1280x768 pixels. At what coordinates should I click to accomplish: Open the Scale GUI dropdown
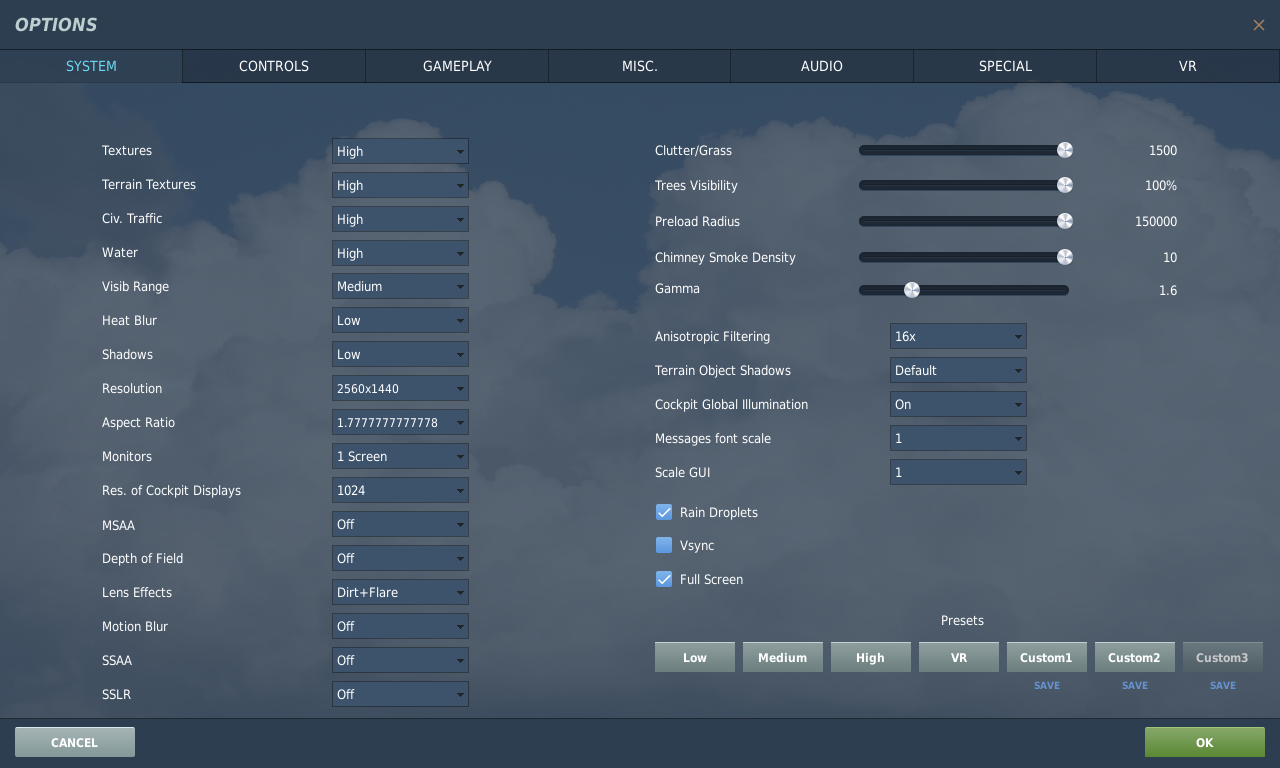(958, 472)
